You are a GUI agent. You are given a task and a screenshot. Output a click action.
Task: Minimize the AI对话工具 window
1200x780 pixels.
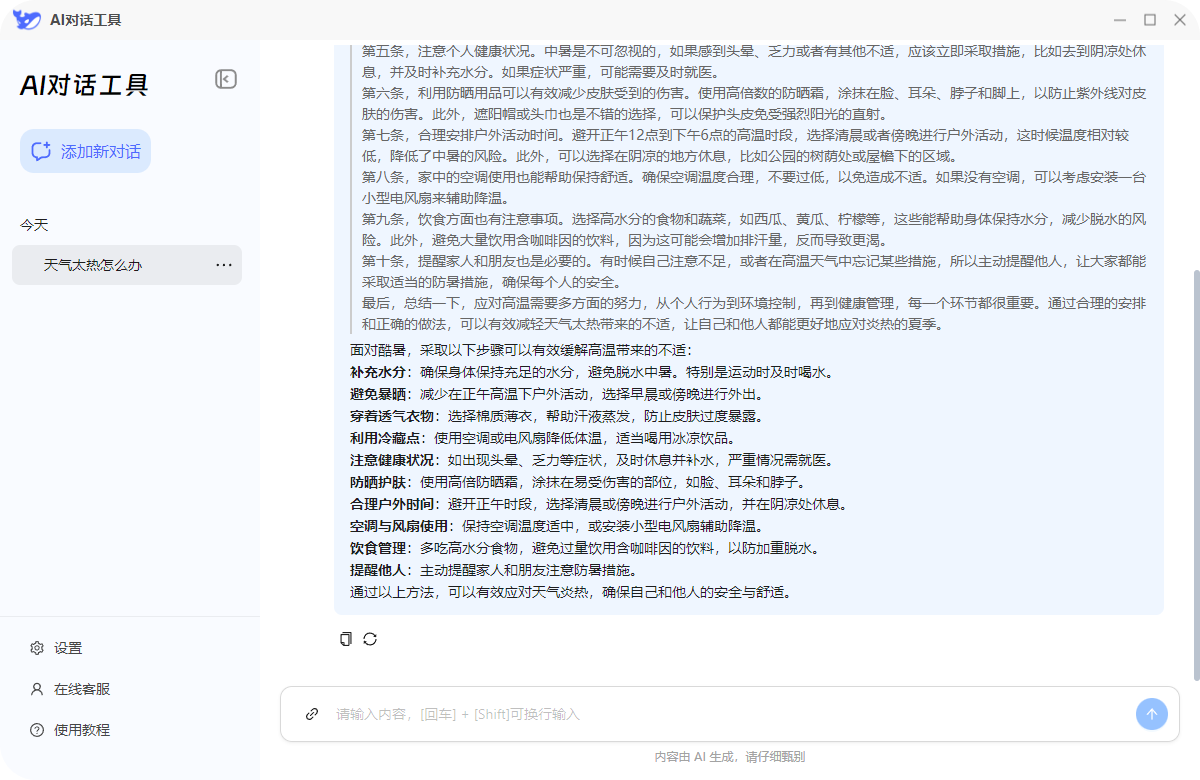pyautogui.click(x=1121, y=20)
